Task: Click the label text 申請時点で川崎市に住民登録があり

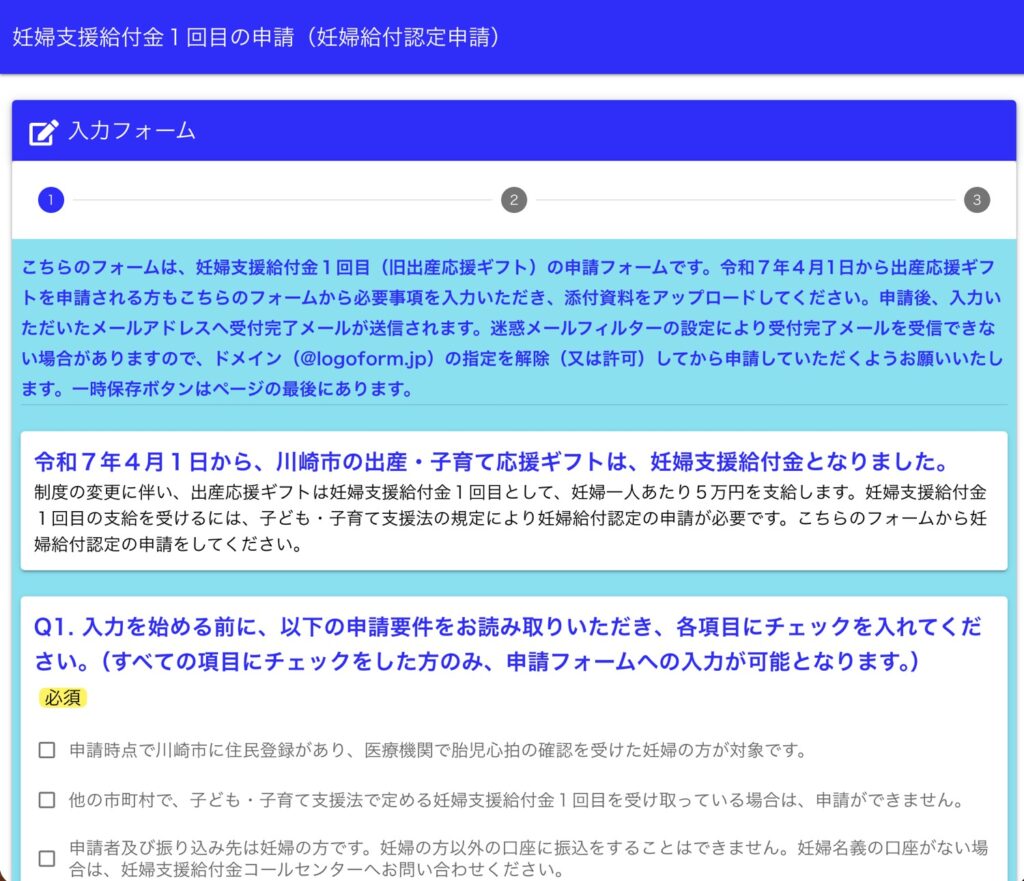Action: point(438,750)
